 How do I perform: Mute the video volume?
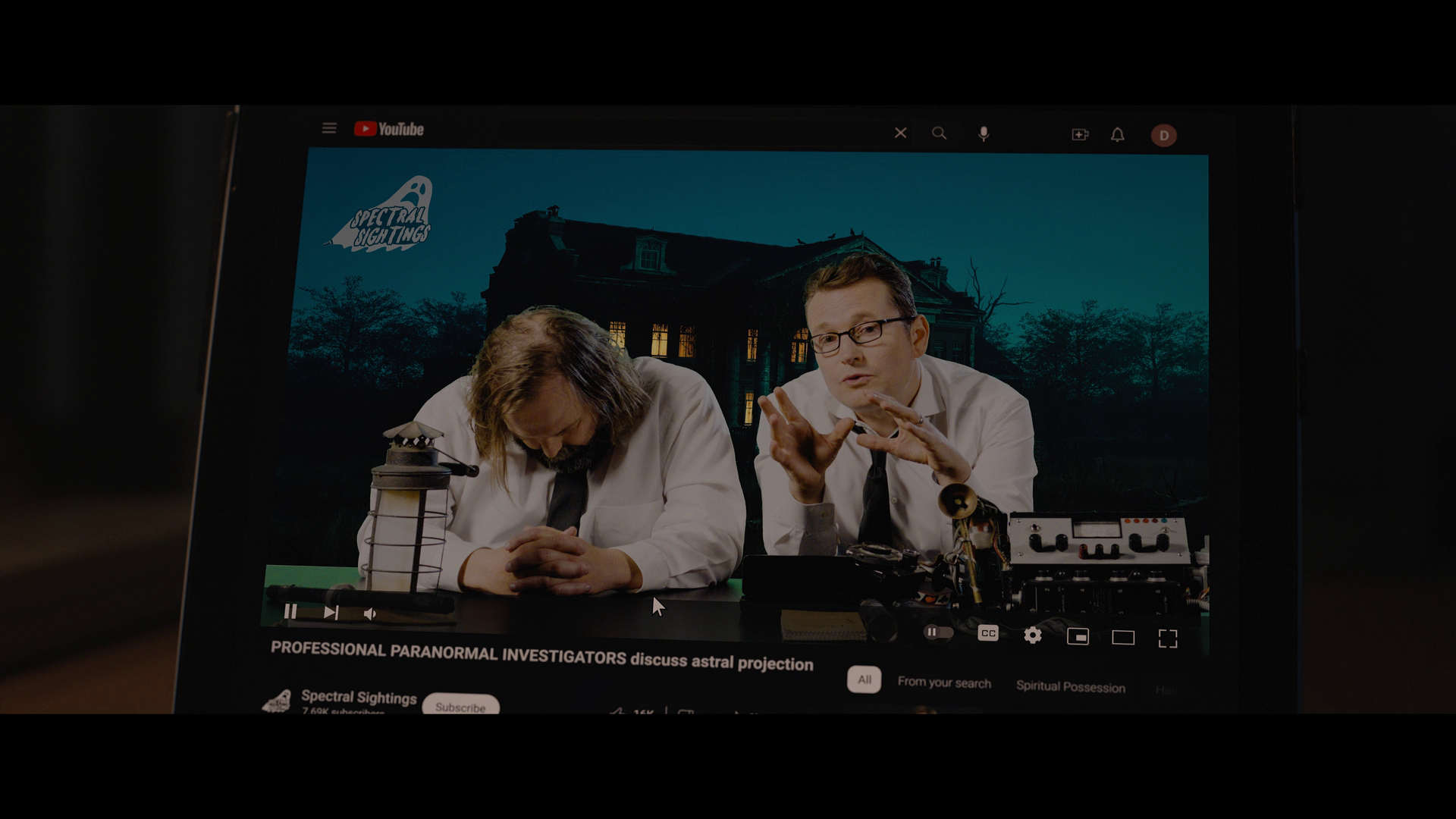[370, 613]
